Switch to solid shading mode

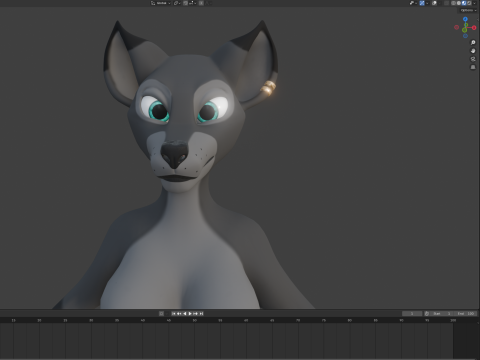(x=459, y=3)
